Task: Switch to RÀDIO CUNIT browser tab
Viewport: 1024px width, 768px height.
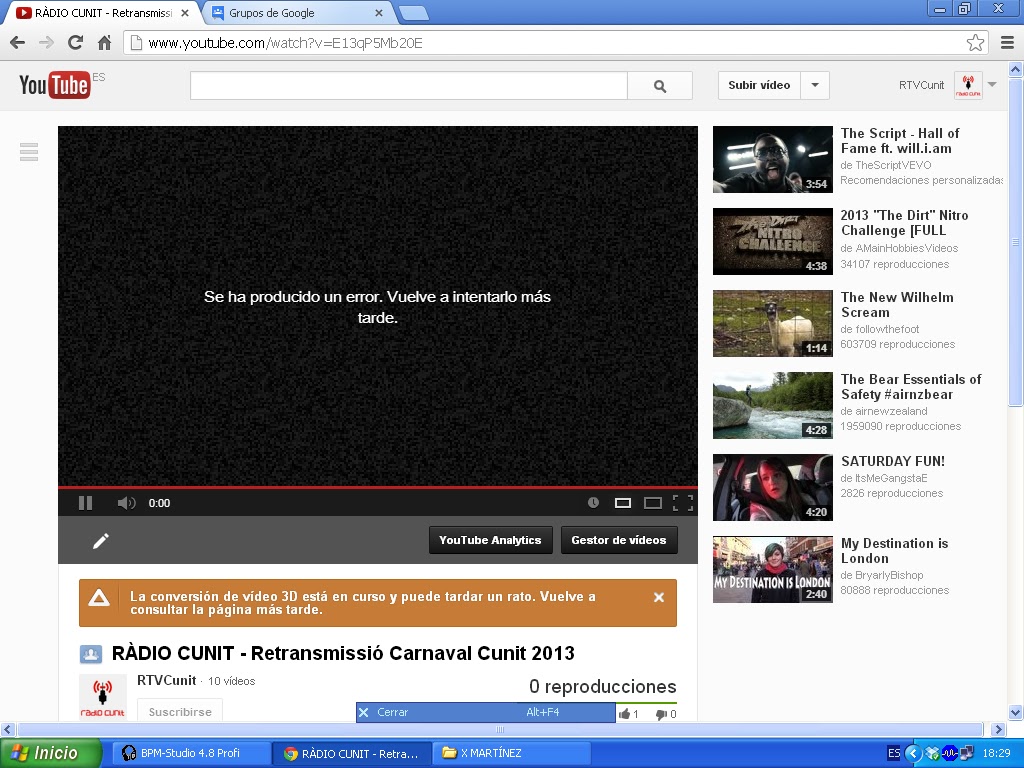Action: (102, 12)
